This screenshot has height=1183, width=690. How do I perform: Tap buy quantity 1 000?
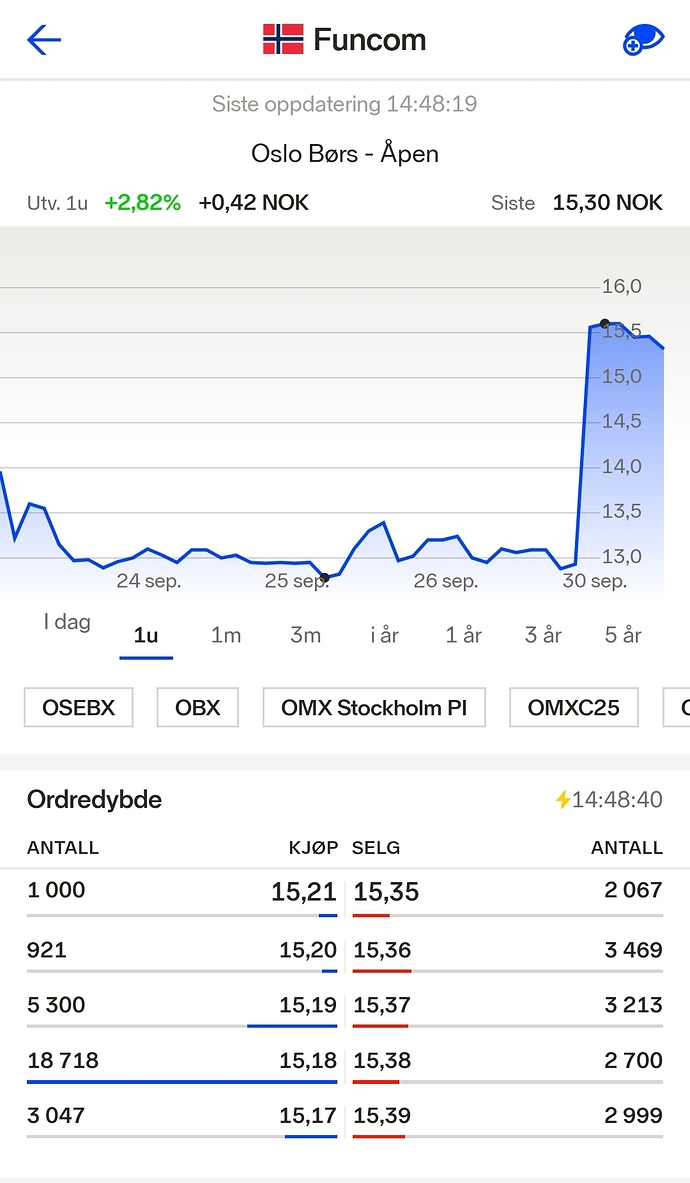[x=56, y=890]
